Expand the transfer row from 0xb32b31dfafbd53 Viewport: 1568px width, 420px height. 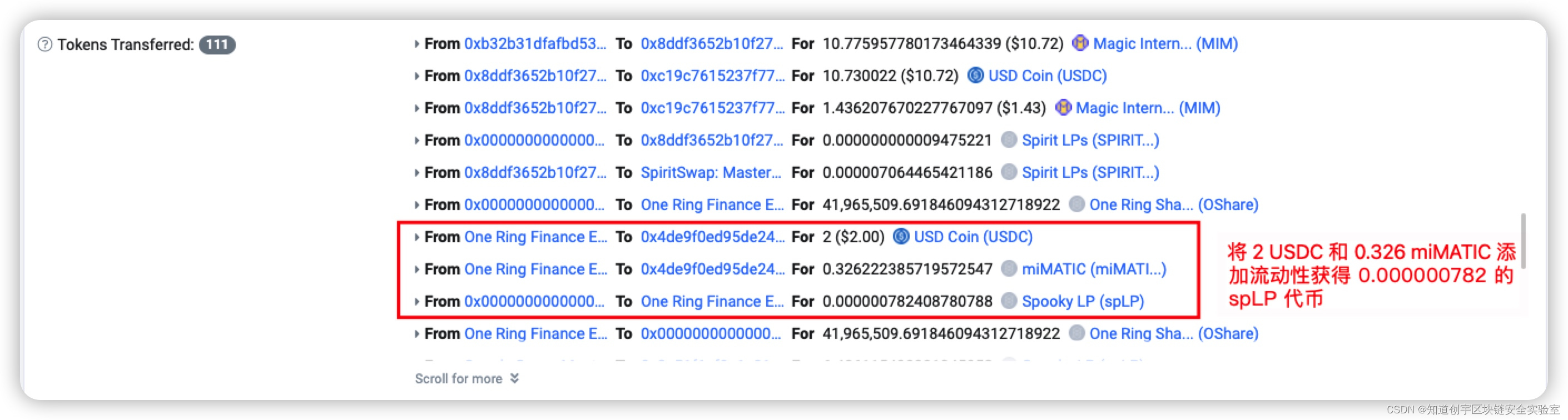(x=416, y=44)
